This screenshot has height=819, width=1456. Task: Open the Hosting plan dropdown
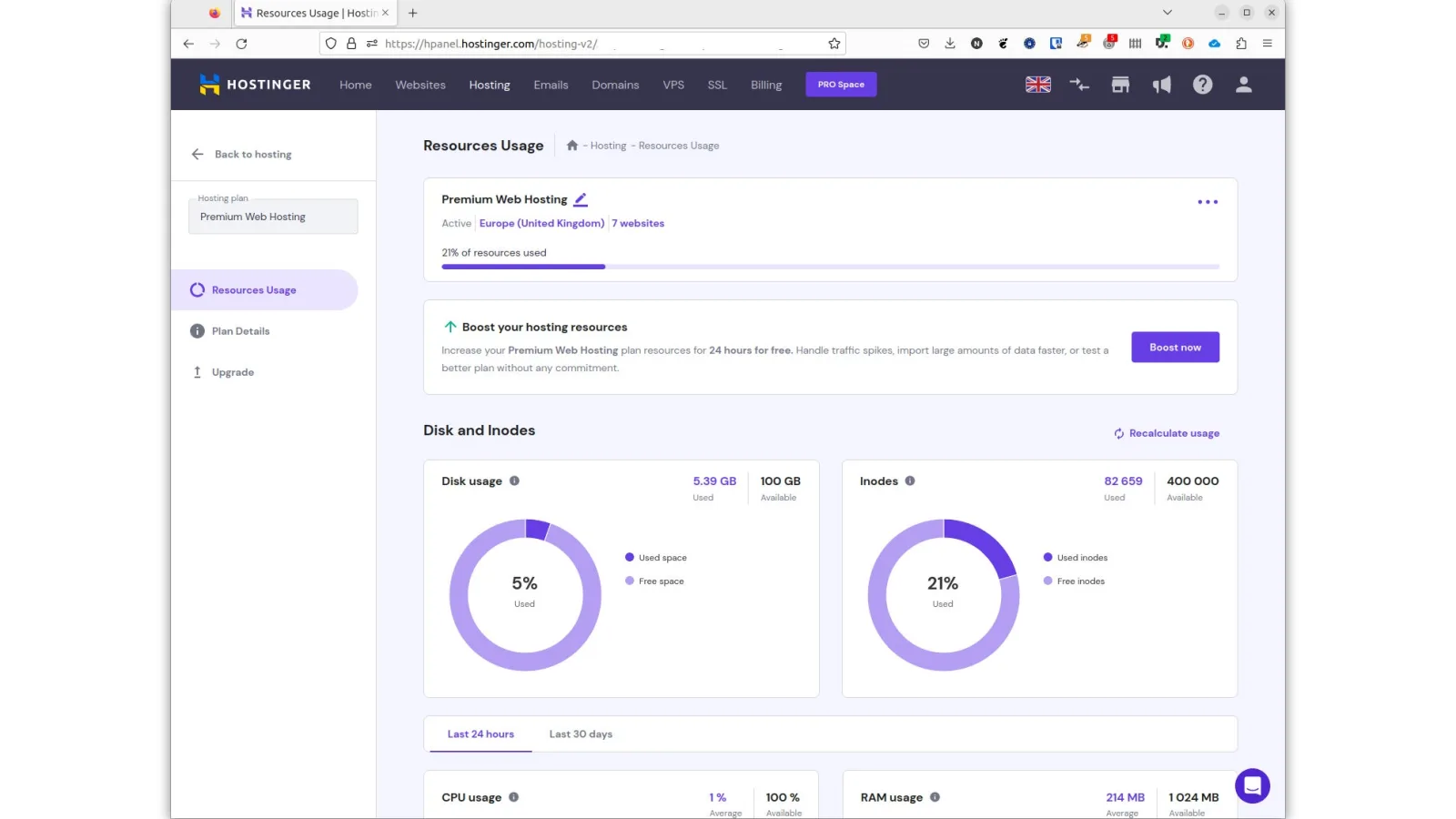(273, 217)
